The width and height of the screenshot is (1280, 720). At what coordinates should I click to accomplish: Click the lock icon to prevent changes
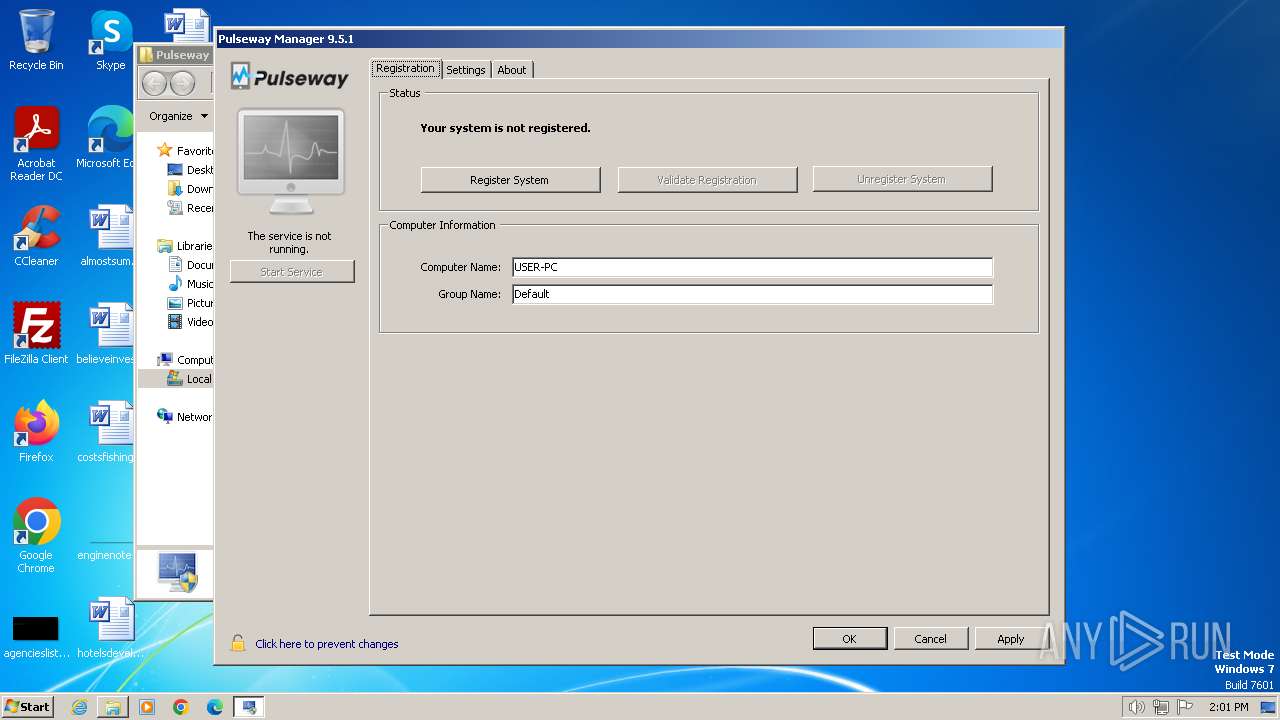click(x=238, y=643)
